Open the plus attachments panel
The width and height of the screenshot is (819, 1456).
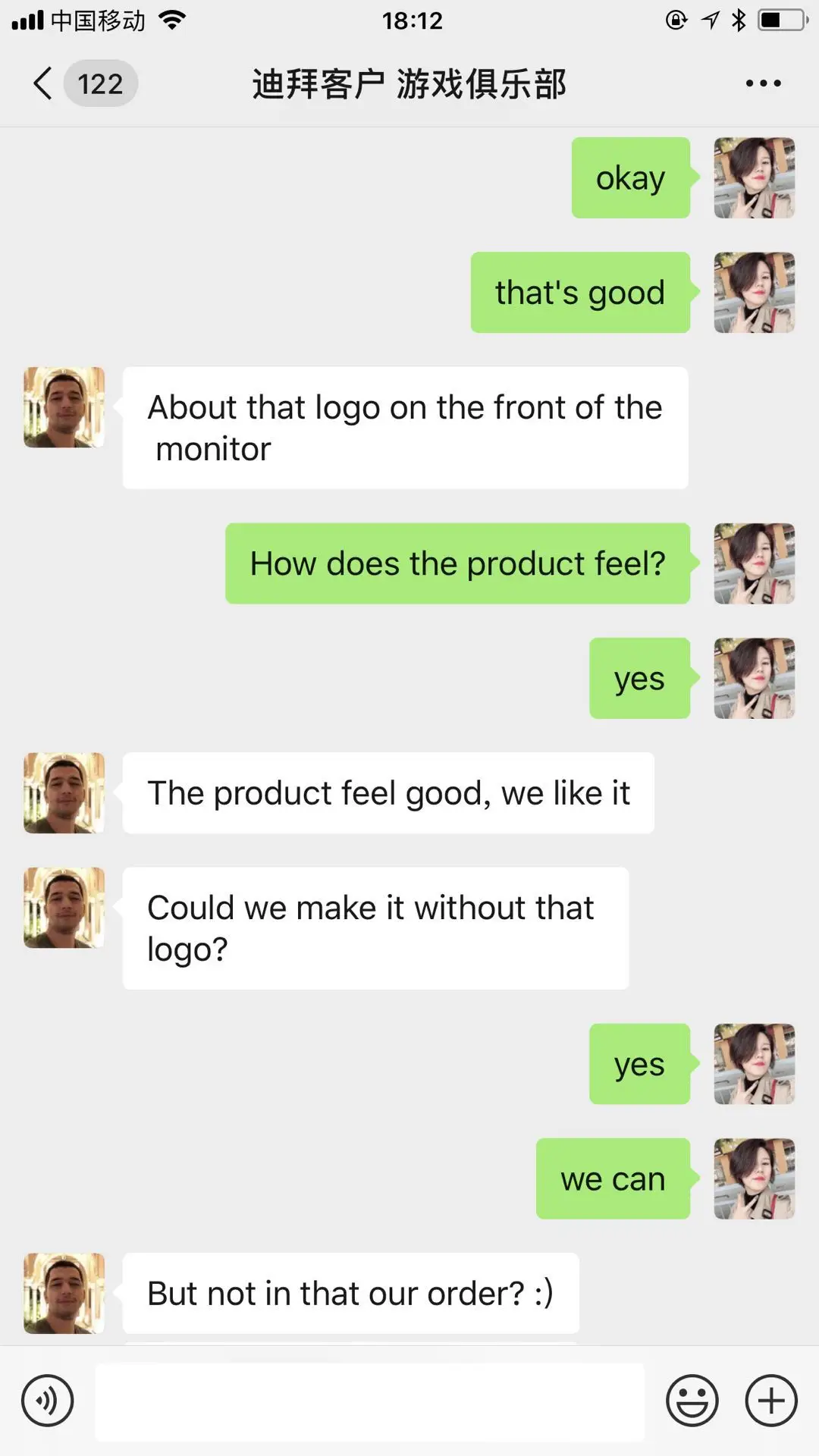(x=771, y=1401)
